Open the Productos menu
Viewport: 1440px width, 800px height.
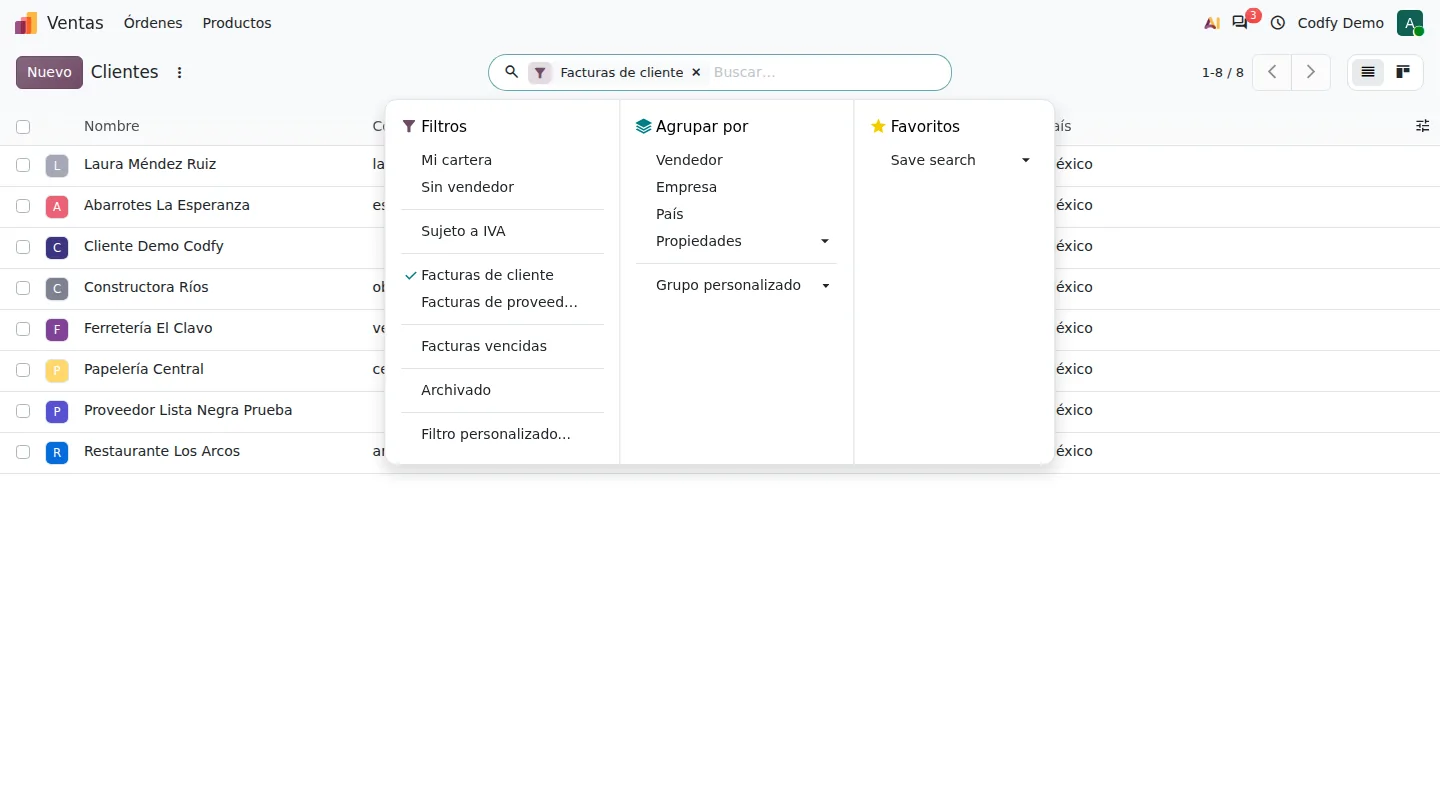(237, 23)
